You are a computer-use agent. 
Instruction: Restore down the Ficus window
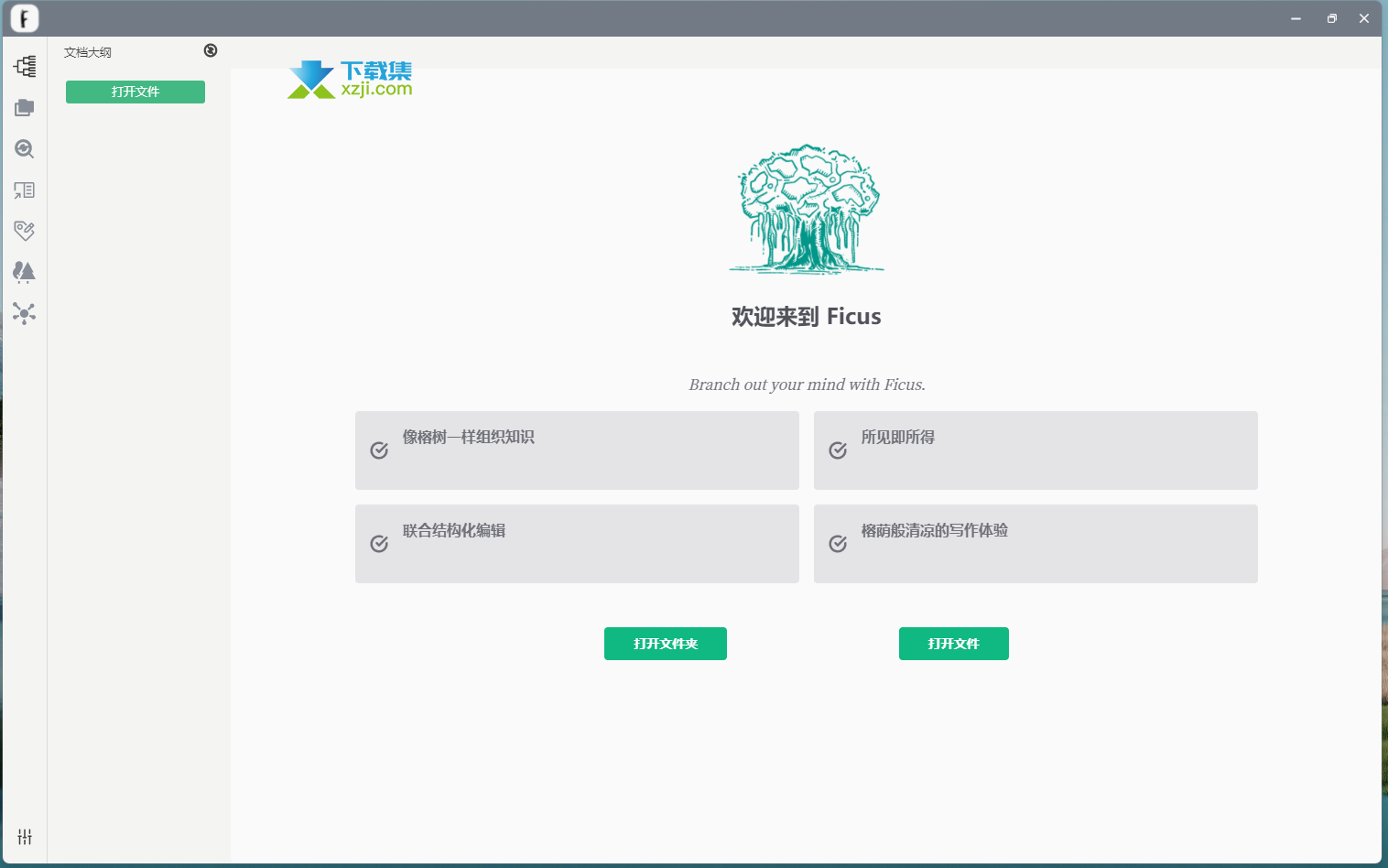(1331, 18)
